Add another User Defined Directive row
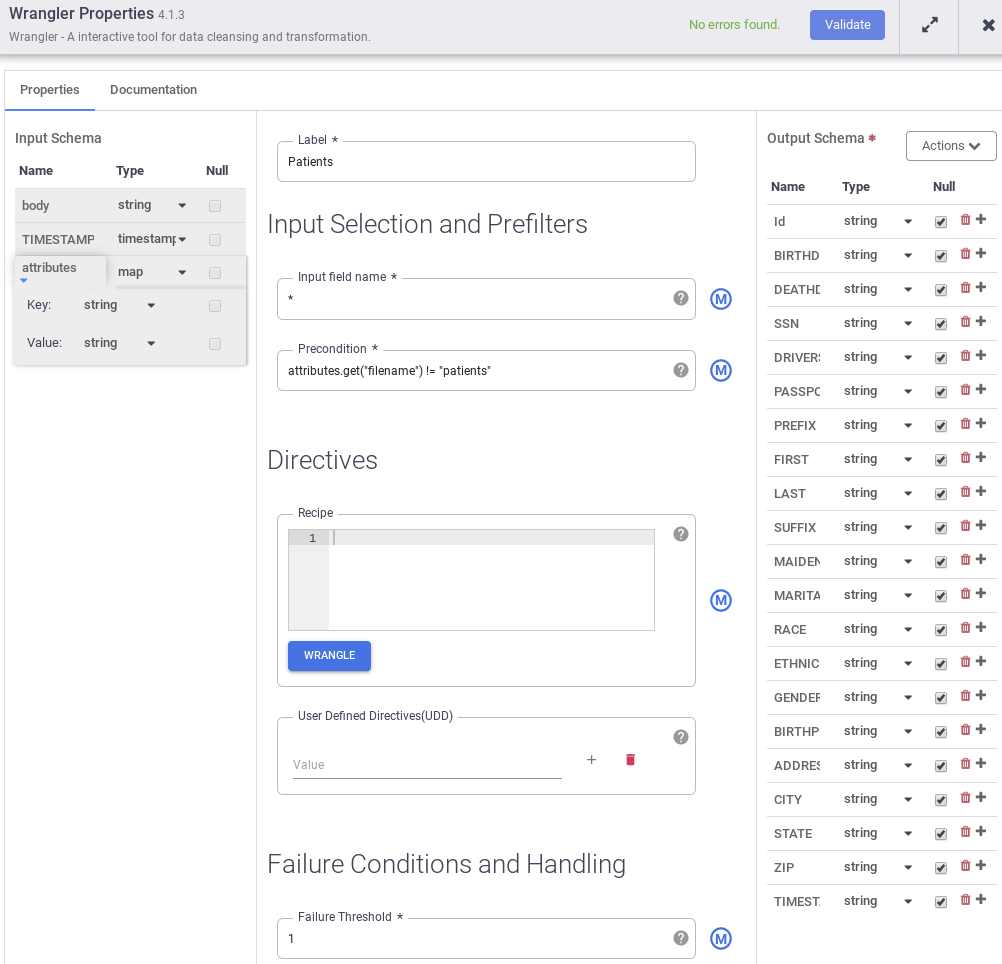This screenshot has width=1002, height=964. click(591, 760)
